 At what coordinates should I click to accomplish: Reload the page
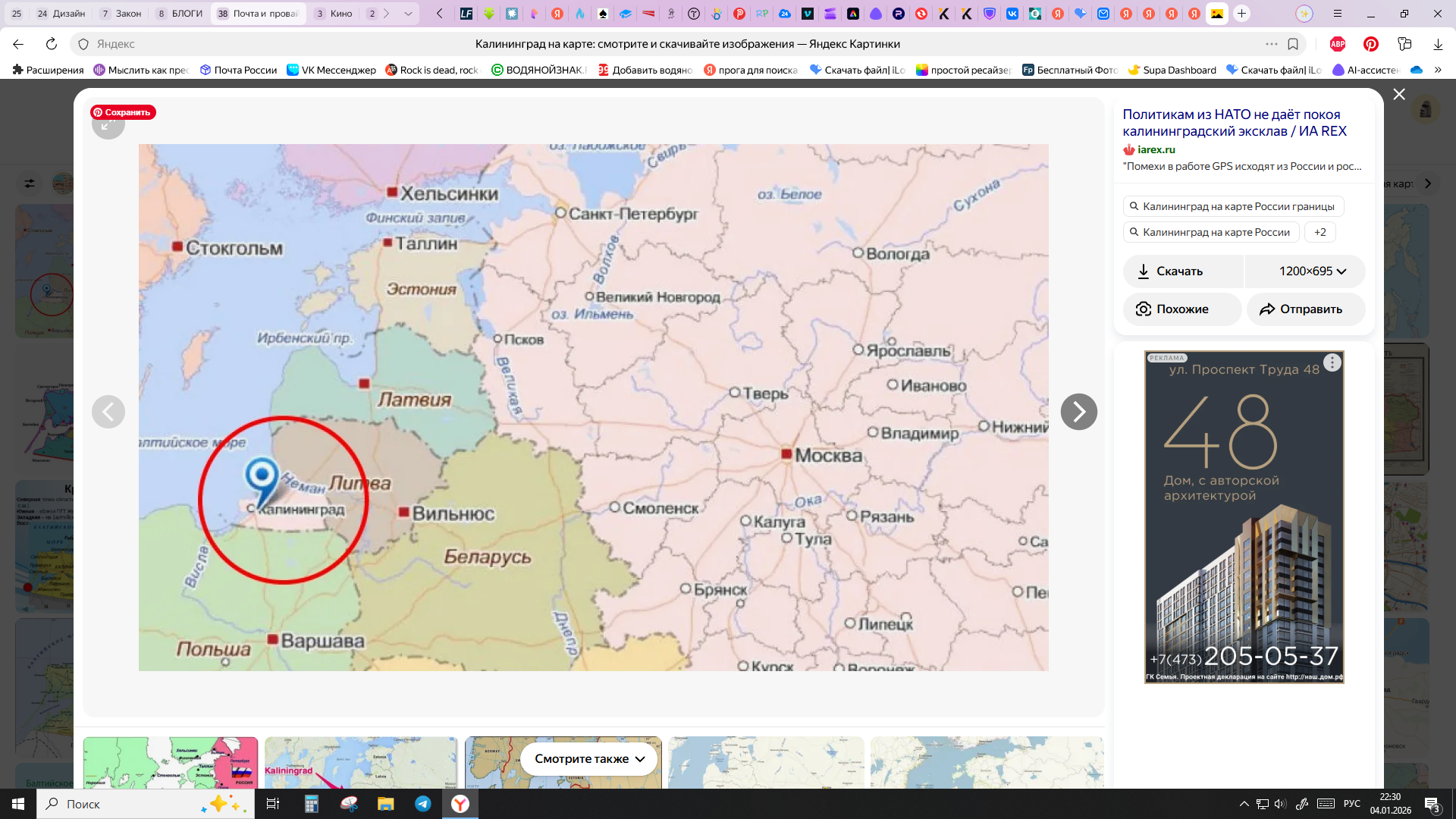pos(52,44)
